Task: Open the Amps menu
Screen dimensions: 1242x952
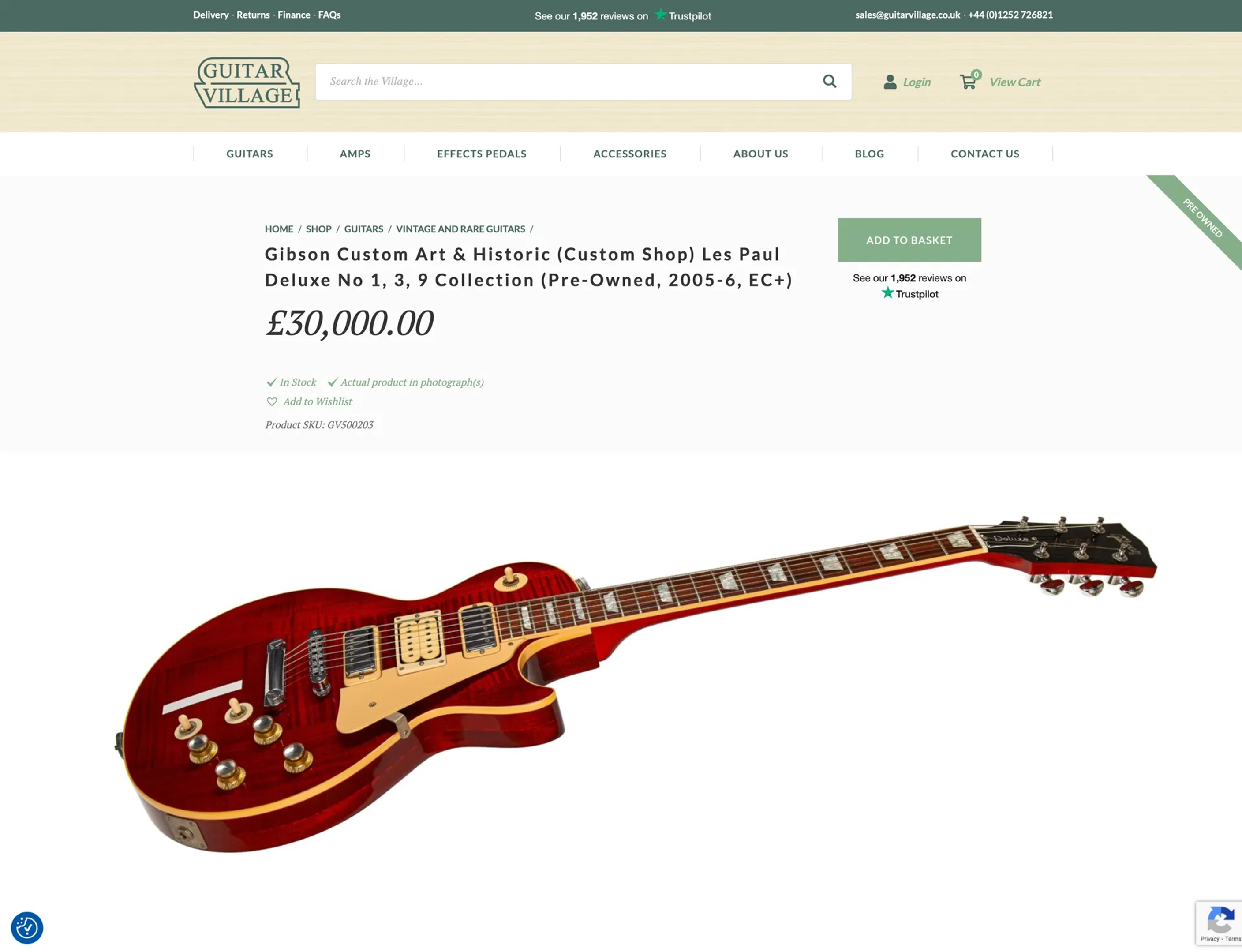Action: point(355,154)
